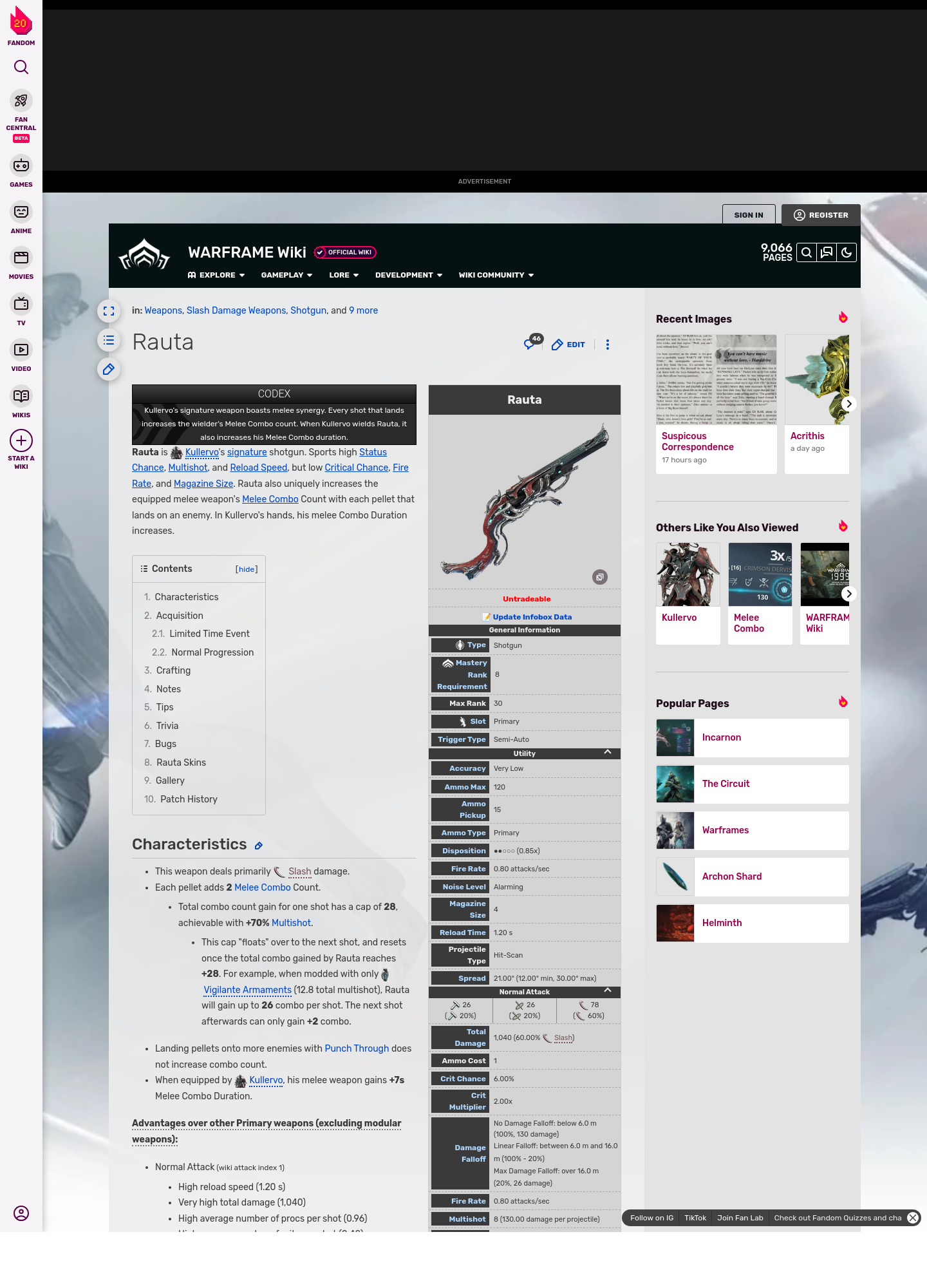Click the enlarge image icon on Rauta picture
The width and height of the screenshot is (927, 1288).
pyautogui.click(x=600, y=577)
